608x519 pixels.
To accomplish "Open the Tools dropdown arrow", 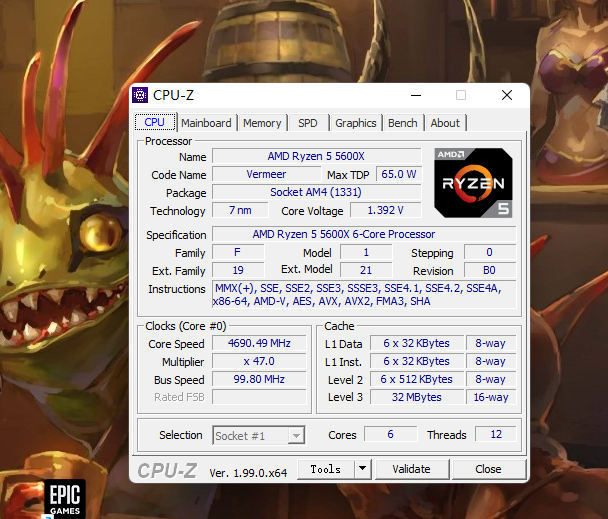I will (x=362, y=469).
